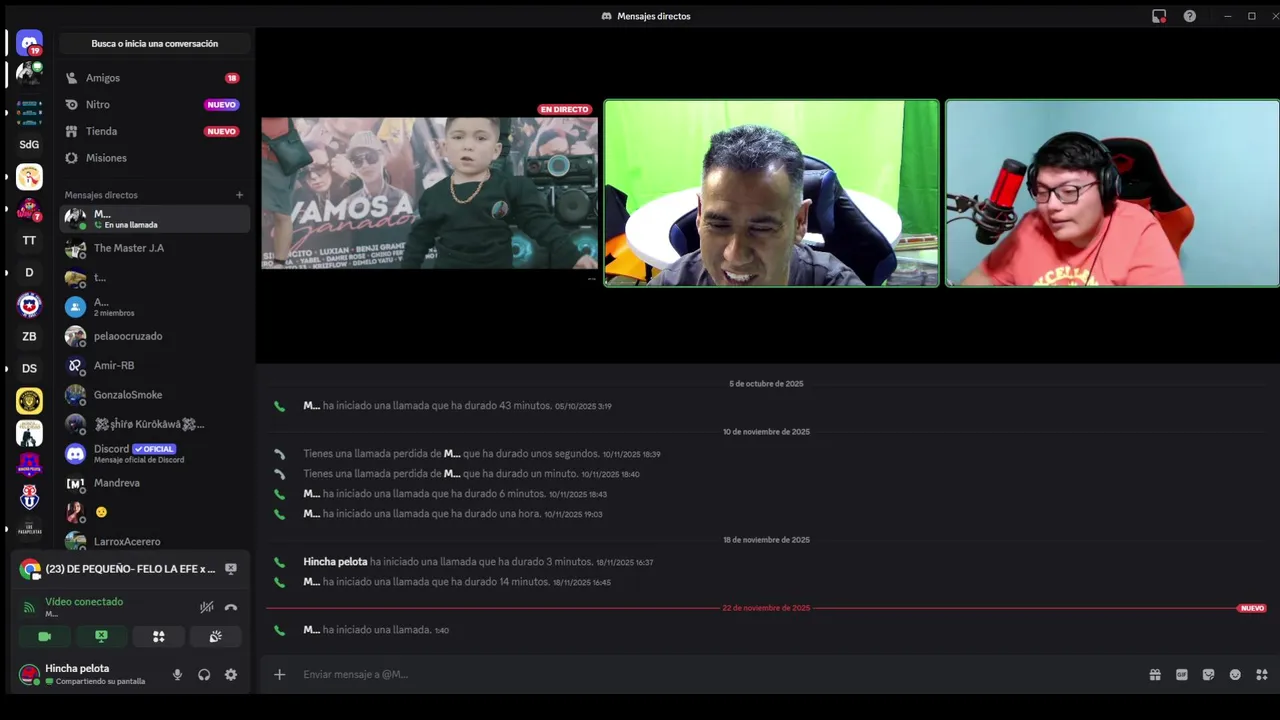This screenshot has height=720, width=1280.
Task: Open the apps icon in message bar
Action: pyautogui.click(x=1262, y=675)
